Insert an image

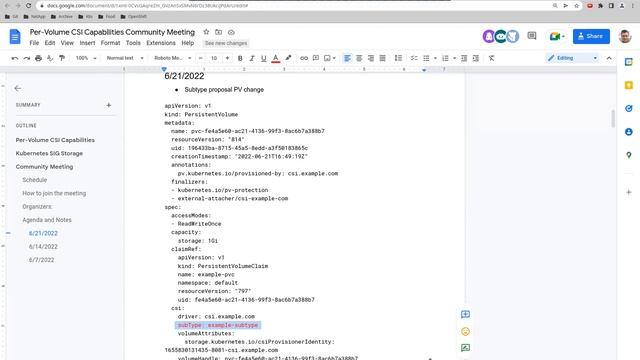327,58
